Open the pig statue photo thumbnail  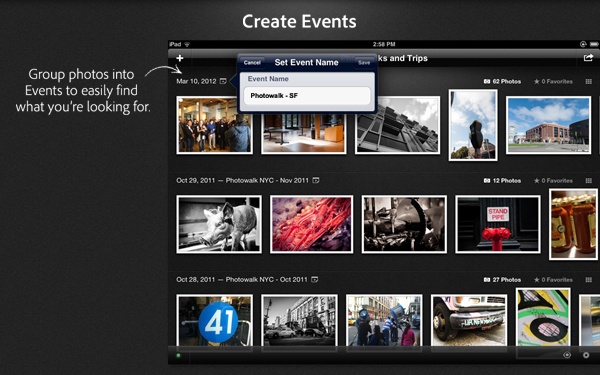pos(219,224)
